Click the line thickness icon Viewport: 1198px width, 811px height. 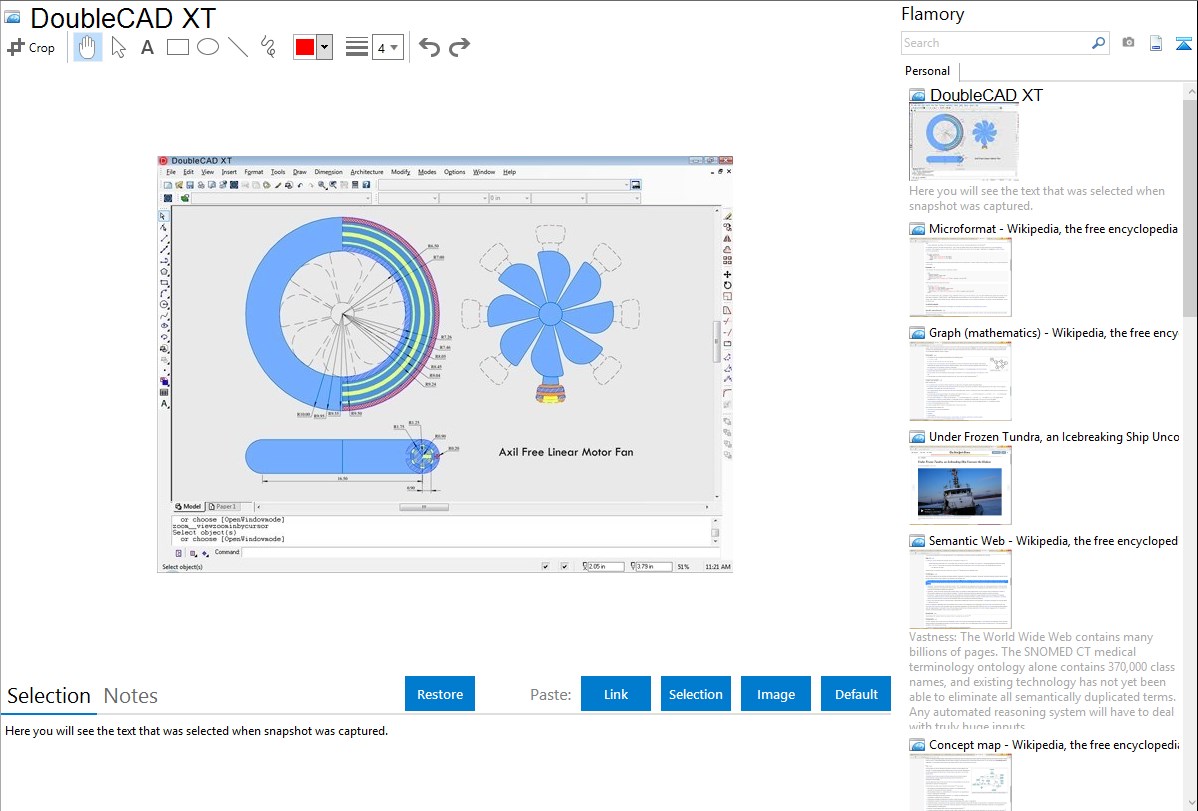[357, 47]
